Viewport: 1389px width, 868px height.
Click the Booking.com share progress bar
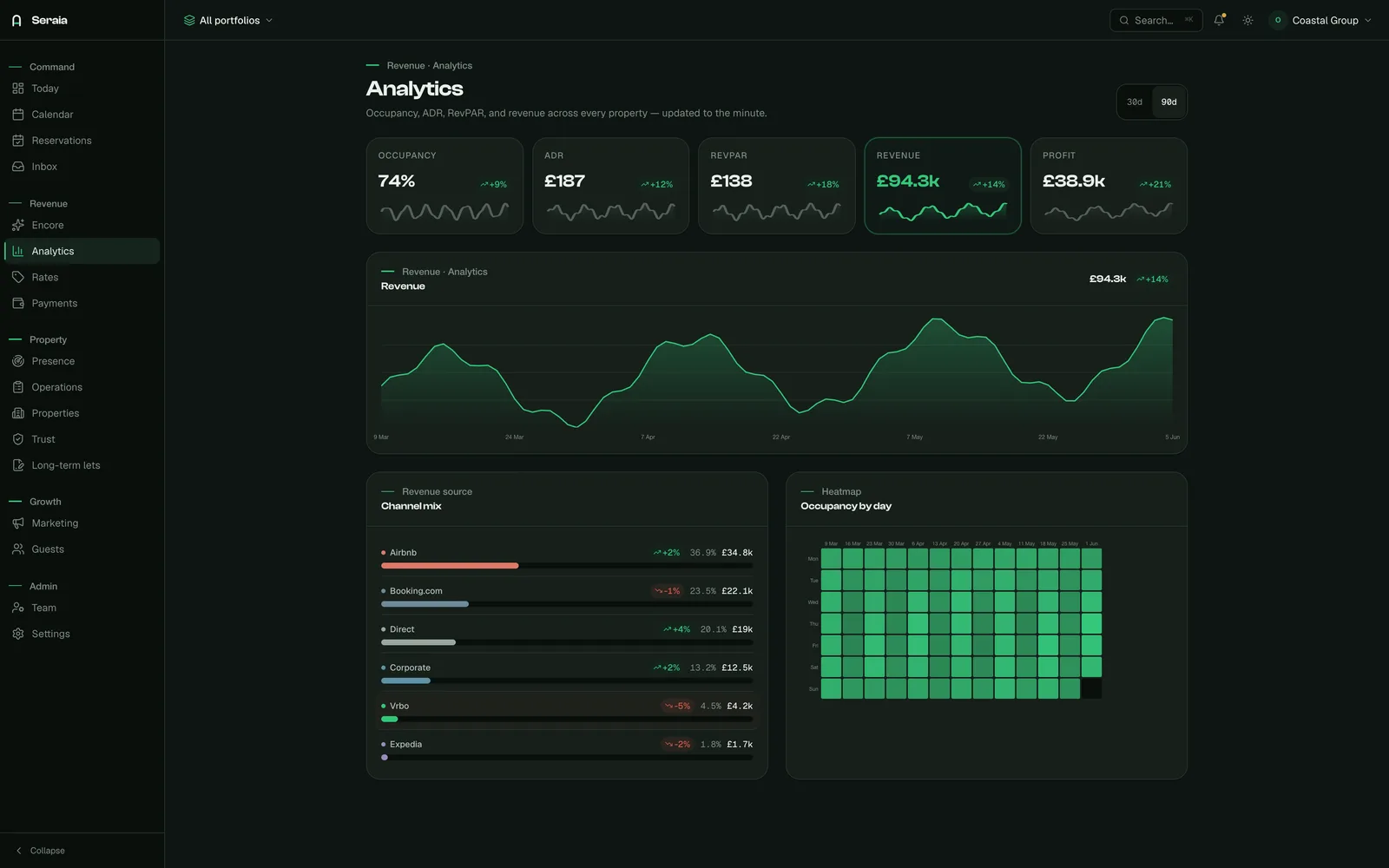[567, 604]
